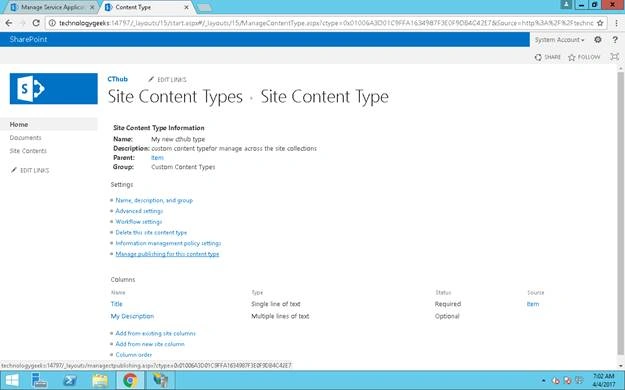Go back with the browser arrow
This screenshot has height=390, width=625.
[x=9, y=23]
